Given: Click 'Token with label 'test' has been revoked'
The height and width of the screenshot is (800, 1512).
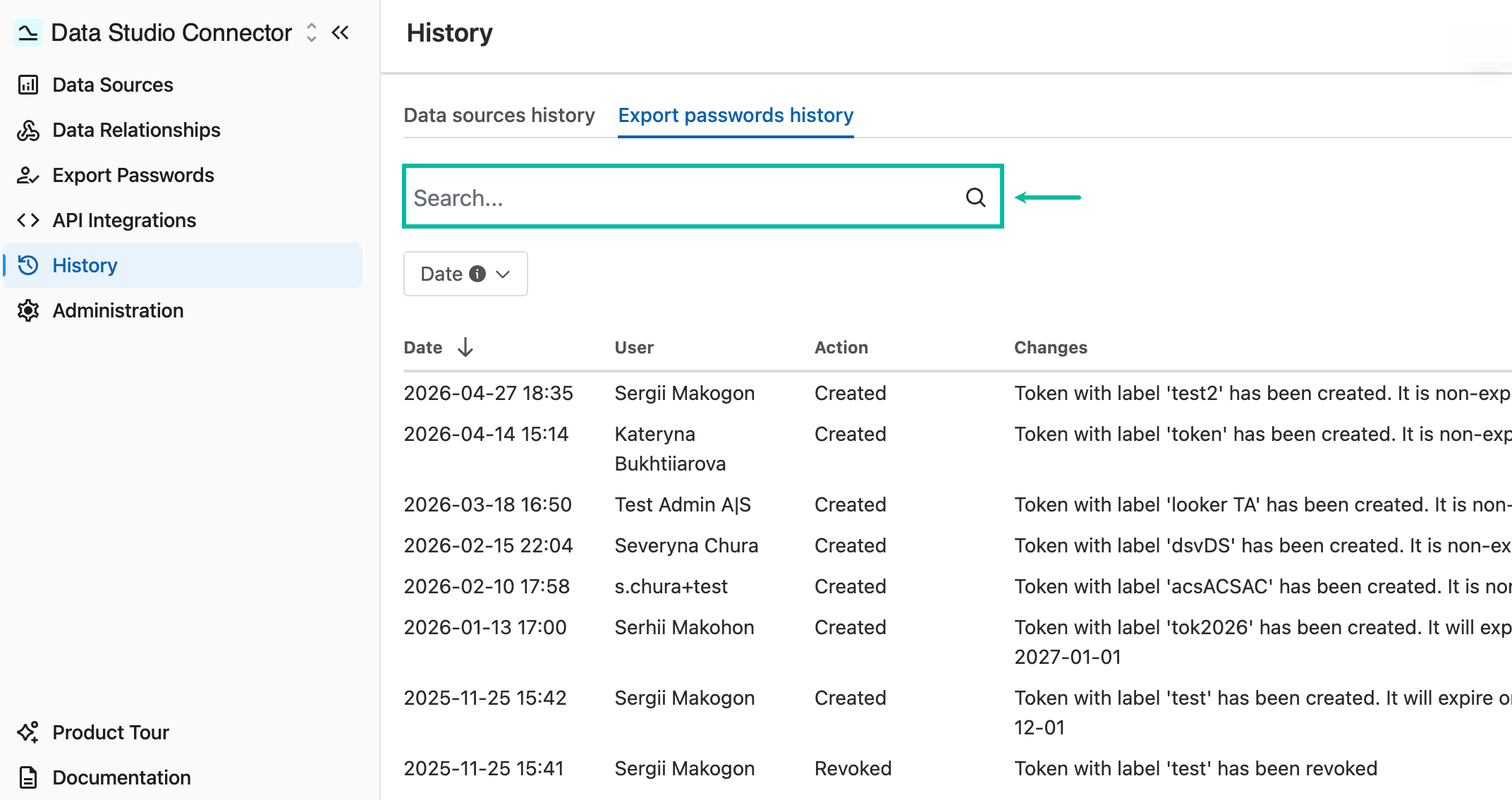Looking at the screenshot, I should click(1196, 768).
